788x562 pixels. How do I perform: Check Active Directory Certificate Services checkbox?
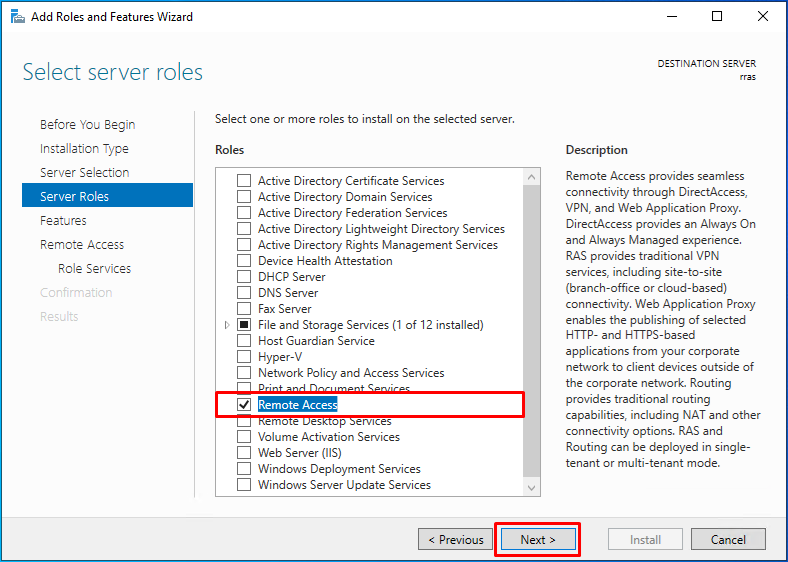pyautogui.click(x=244, y=180)
